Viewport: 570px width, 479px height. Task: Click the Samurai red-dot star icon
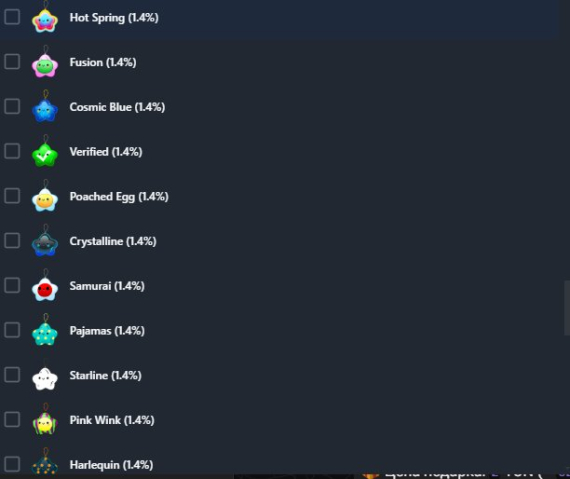[x=45, y=289]
